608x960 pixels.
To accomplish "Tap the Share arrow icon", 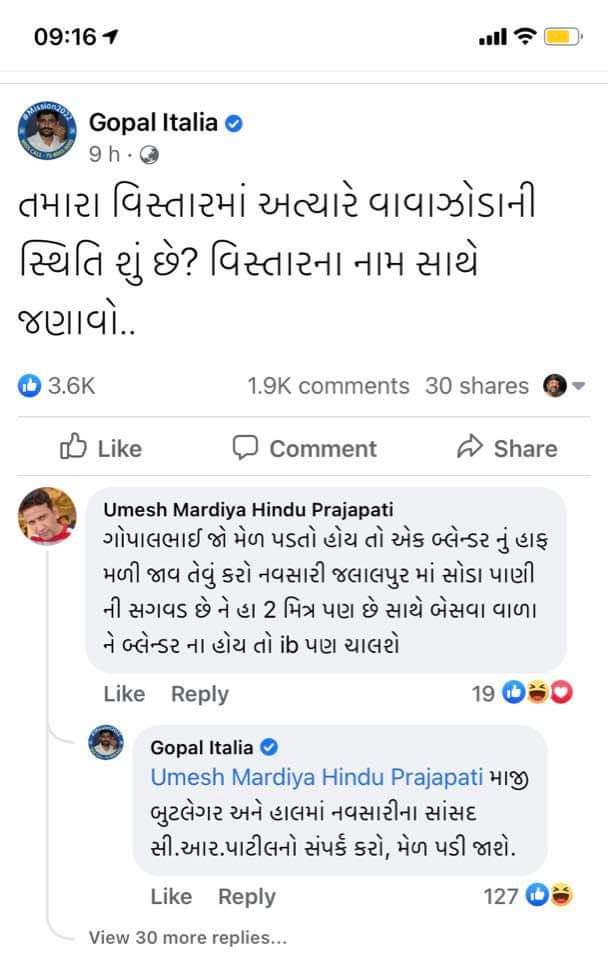I will point(469,447).
